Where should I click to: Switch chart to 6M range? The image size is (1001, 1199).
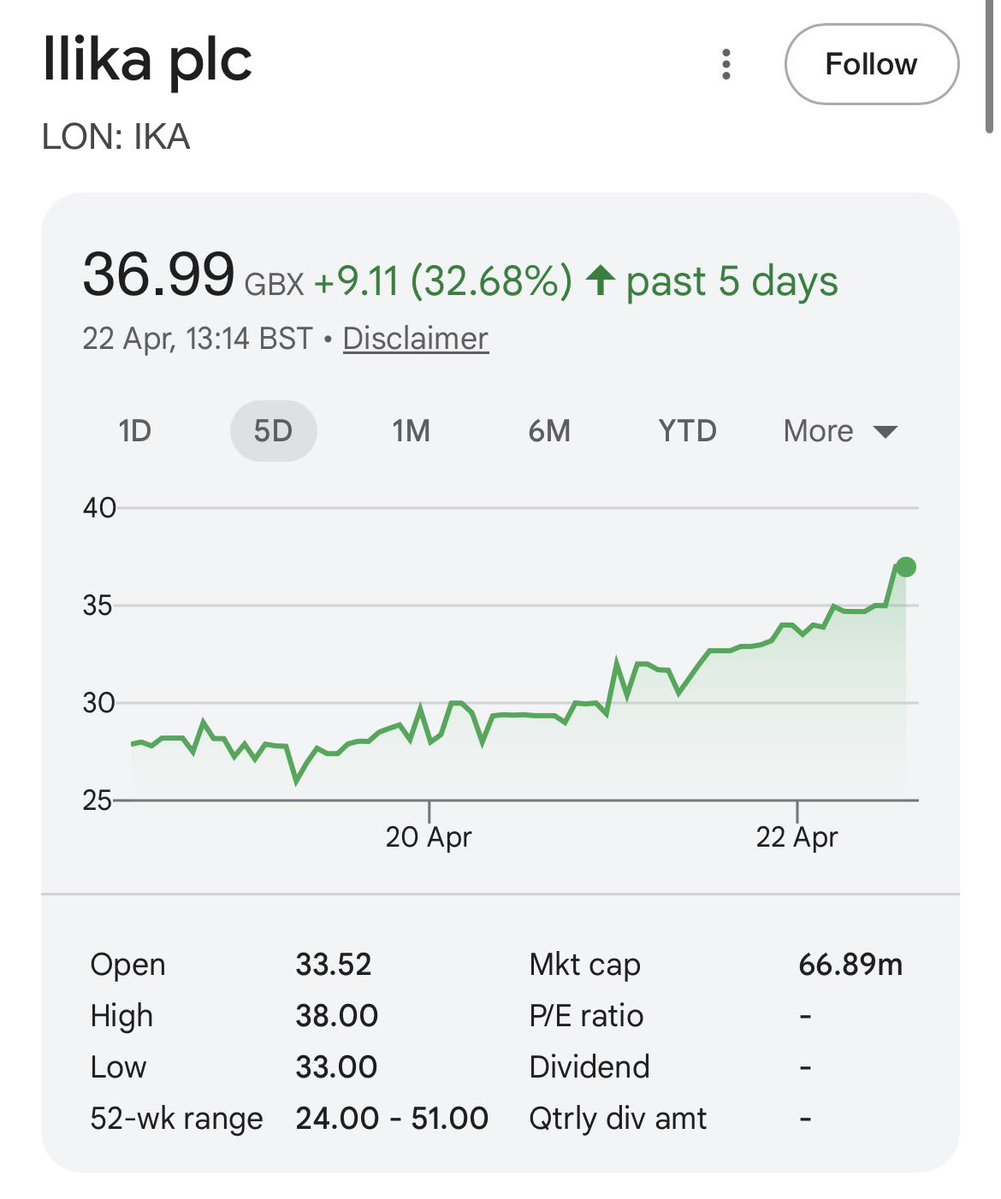pyautogui.click(x=549, y=431)
